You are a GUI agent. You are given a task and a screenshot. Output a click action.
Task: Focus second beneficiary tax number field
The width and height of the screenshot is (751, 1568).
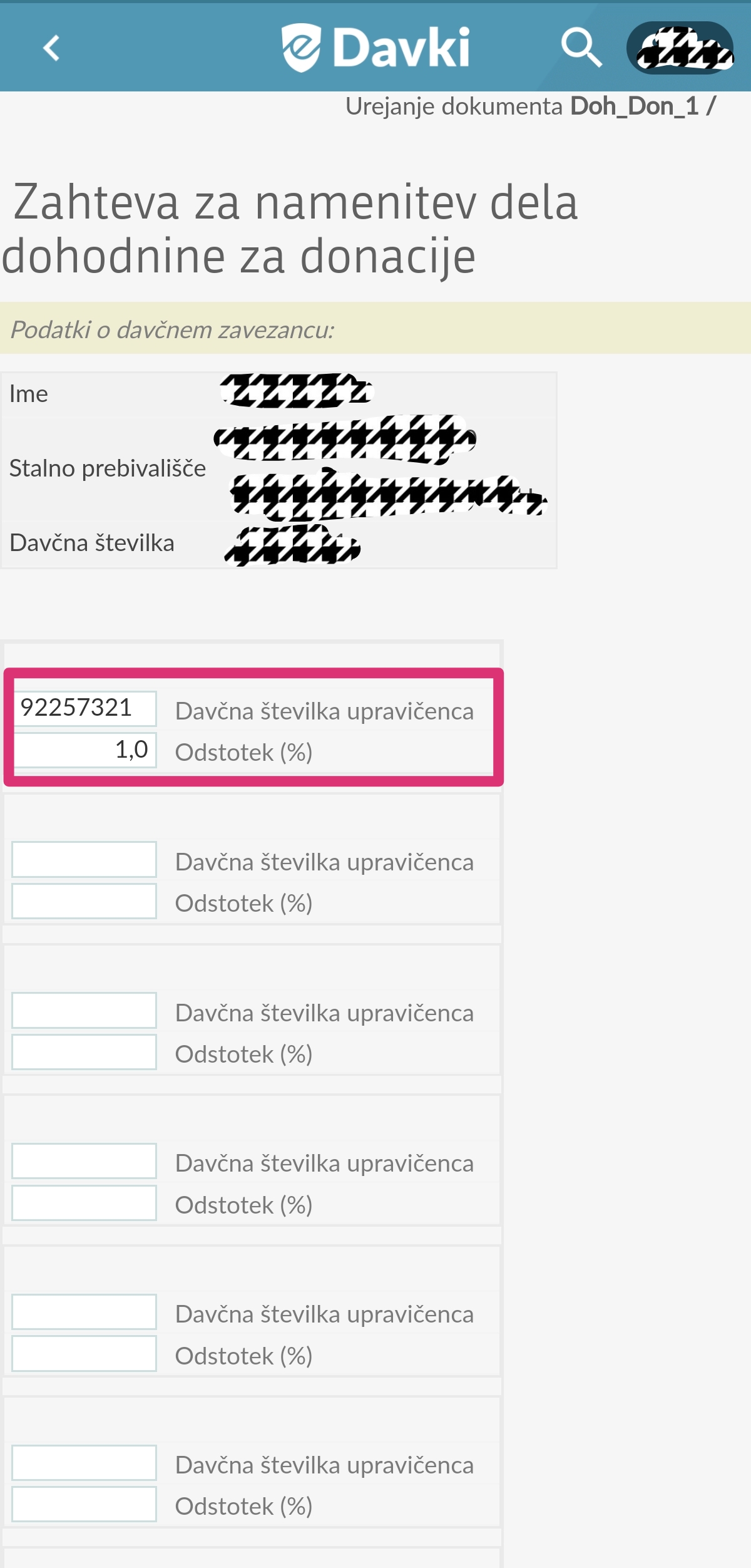tap(84, 859)
